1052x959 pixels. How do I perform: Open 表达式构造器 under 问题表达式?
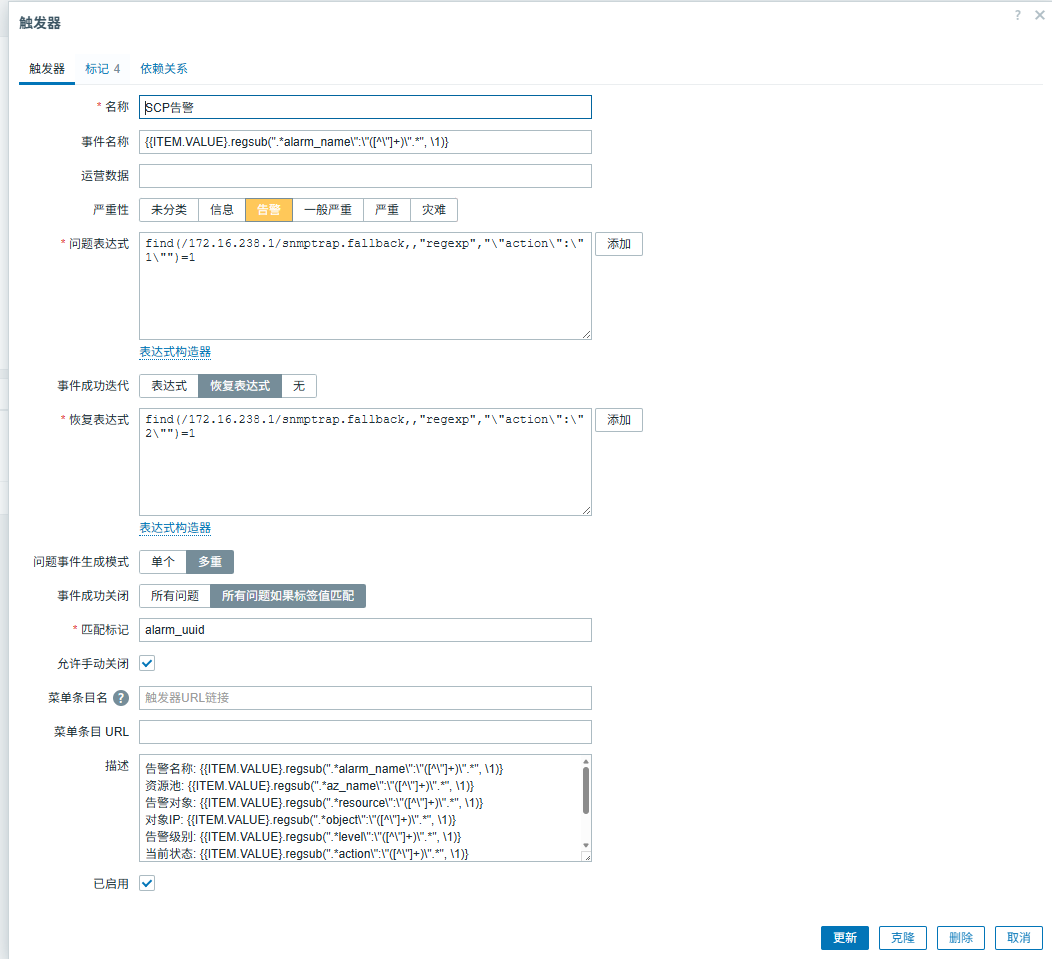pyautogui.click(x=175, y=352)
